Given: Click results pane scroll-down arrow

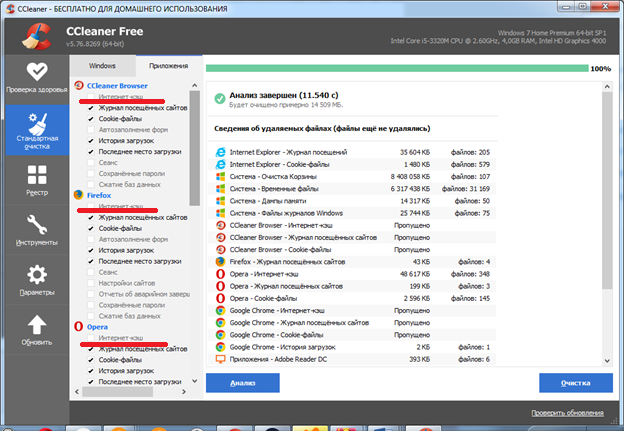Looking at the screenshot, I should (607, 361).
